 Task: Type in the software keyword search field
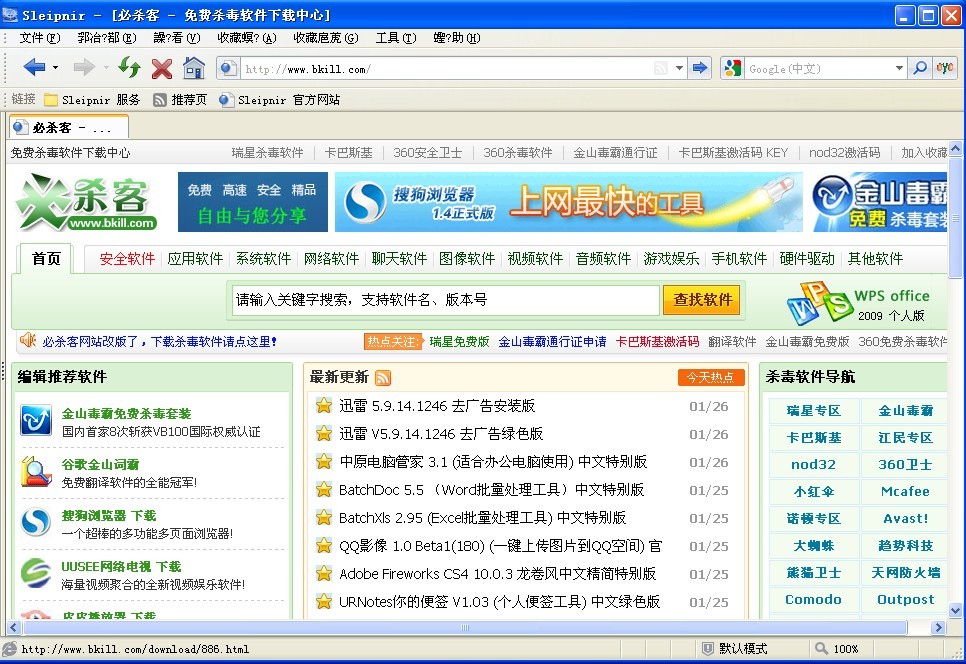pyautogui.click(x=445, y=299)
